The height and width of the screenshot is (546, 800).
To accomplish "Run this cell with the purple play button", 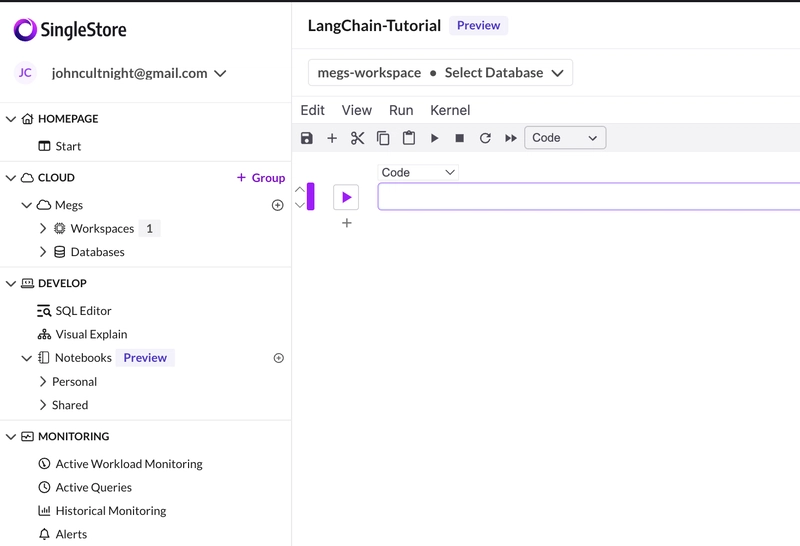I will [x=346, y=197].
